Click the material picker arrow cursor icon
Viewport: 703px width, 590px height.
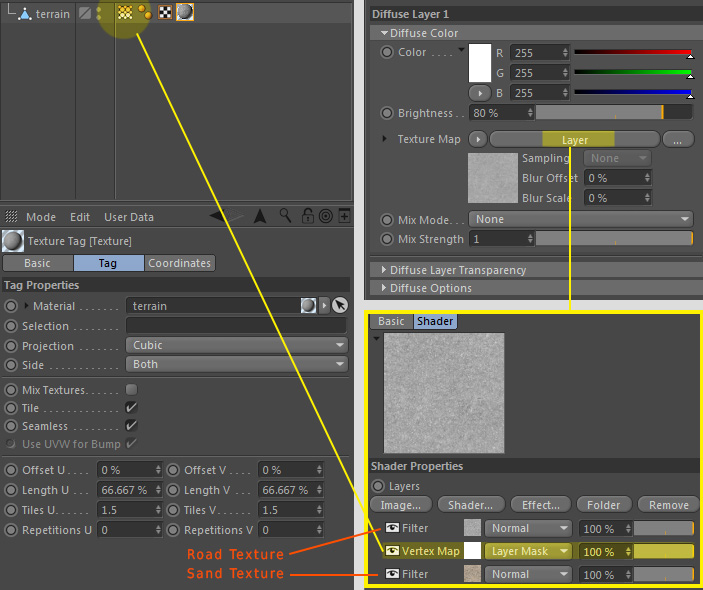click(340, 306)
